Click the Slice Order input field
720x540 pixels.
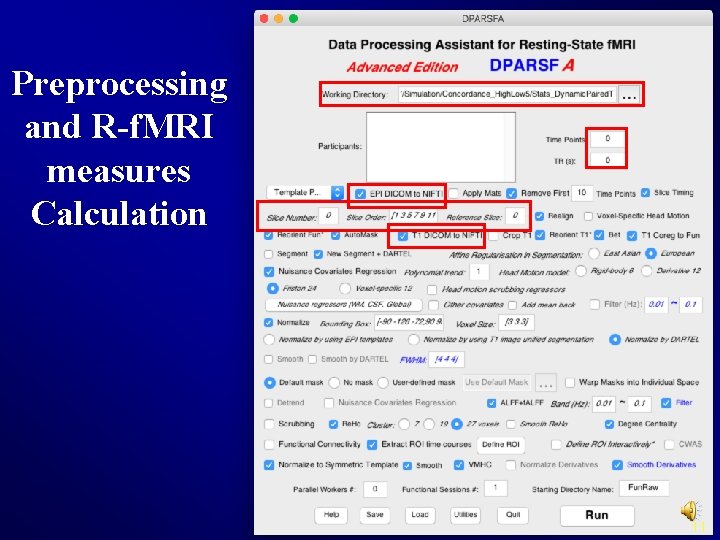click(x=413, y=216)
